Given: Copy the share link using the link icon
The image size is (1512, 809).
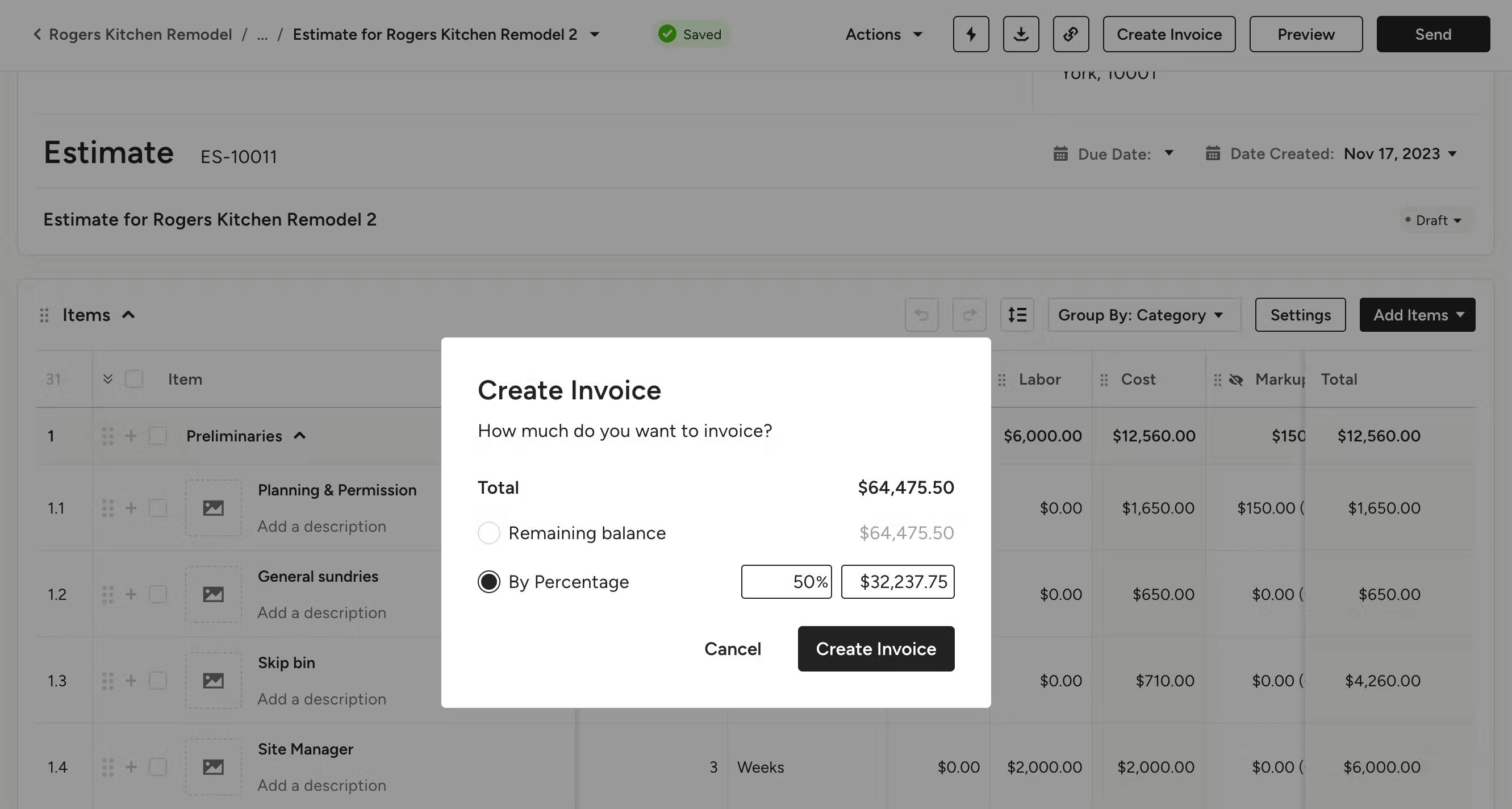Looking at the screenshot, I should click(x=1071, y=34).
